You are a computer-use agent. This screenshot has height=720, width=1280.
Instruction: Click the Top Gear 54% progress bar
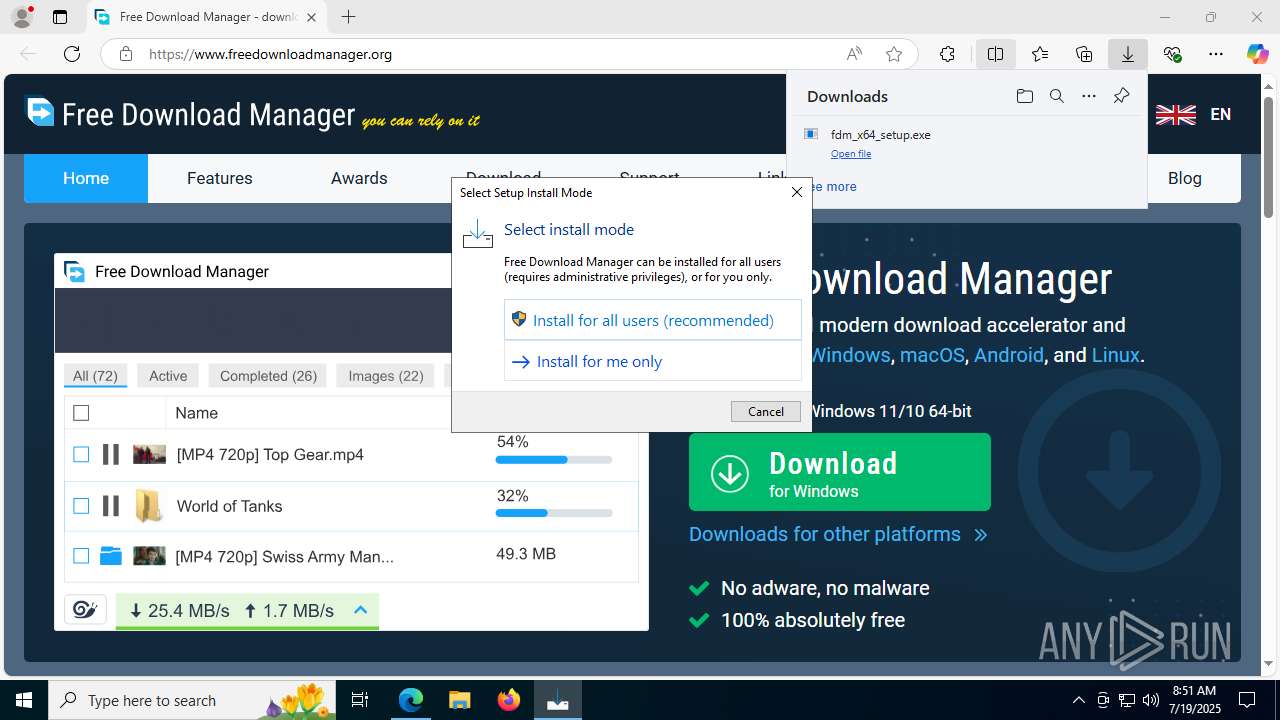pos(554,460)
